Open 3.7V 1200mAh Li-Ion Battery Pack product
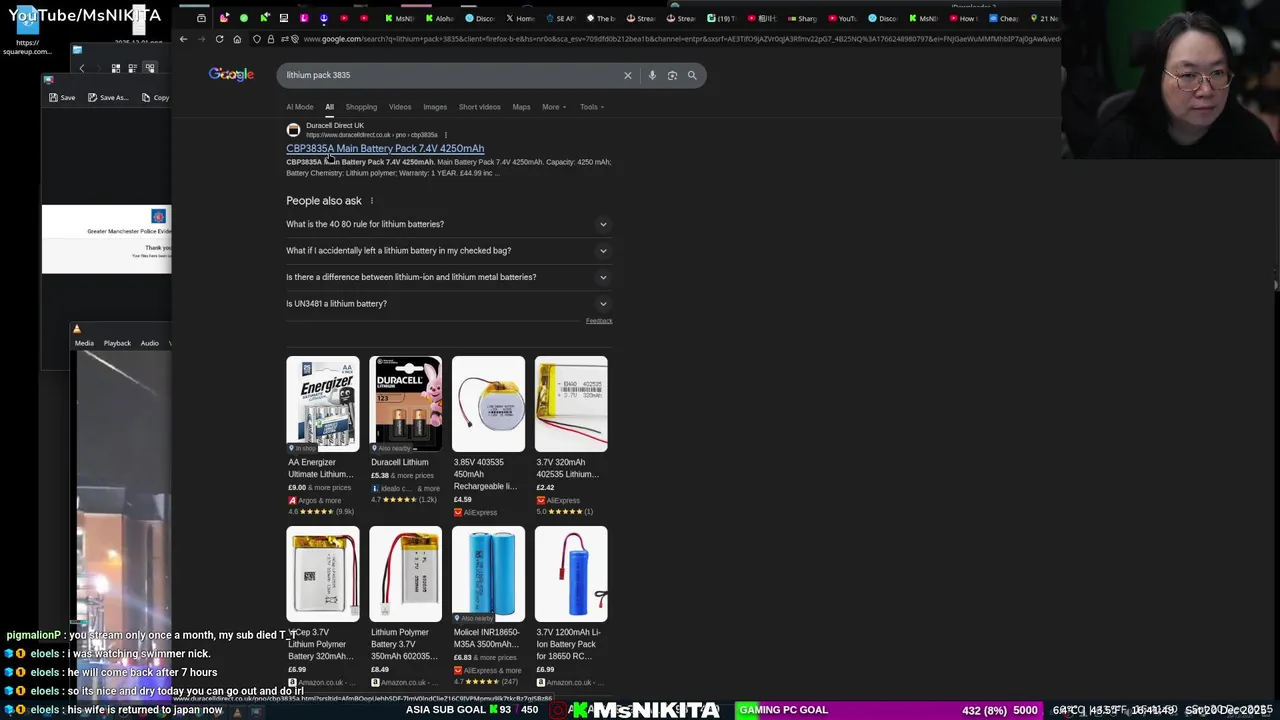This screenshot has height=720, width=1280. (x=571, y=606)
